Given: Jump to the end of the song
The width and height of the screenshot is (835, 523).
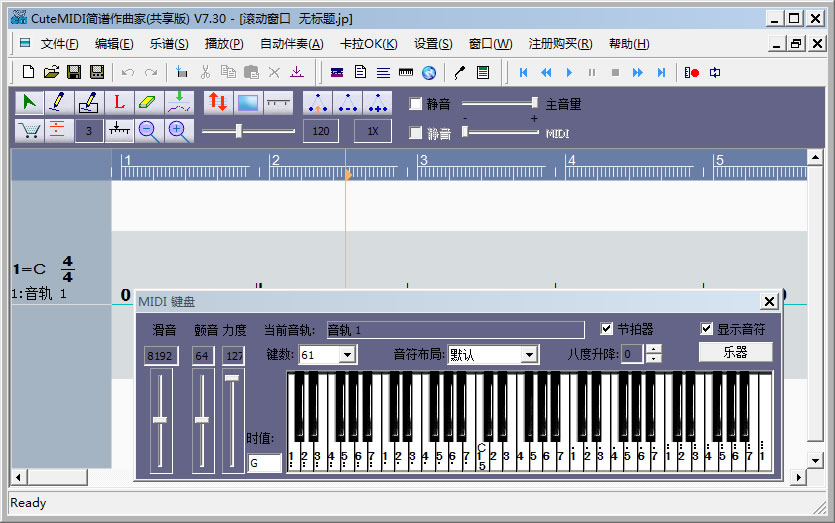Looking at the screenshot, I should coord(661,72).
